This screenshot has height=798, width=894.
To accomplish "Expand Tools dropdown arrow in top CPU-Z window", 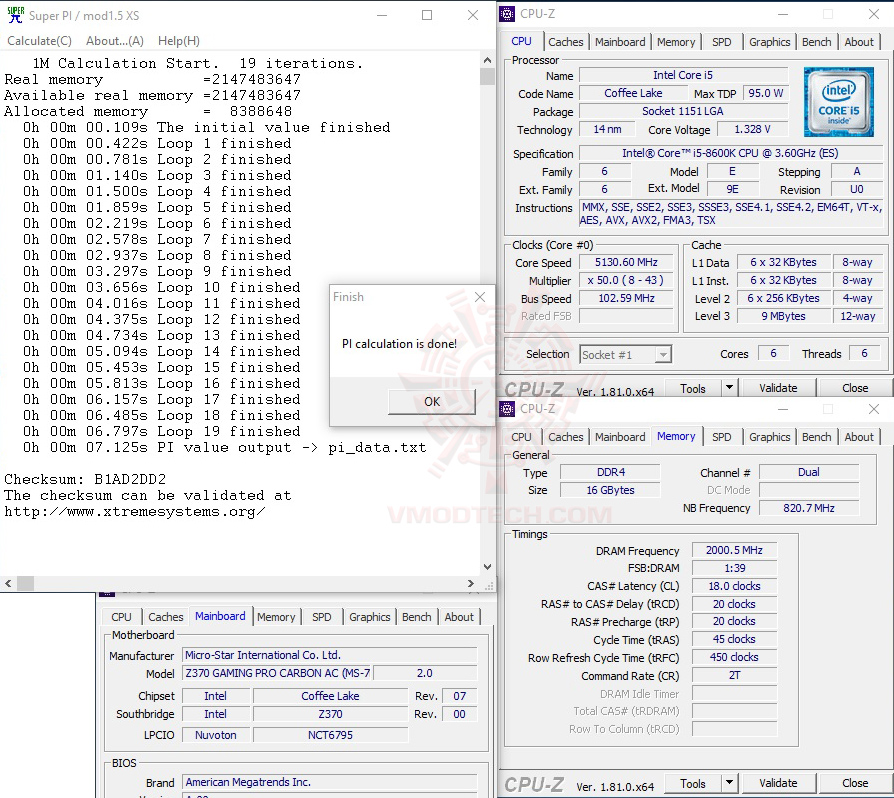I will pyautogui.click(x=729, y=388).
